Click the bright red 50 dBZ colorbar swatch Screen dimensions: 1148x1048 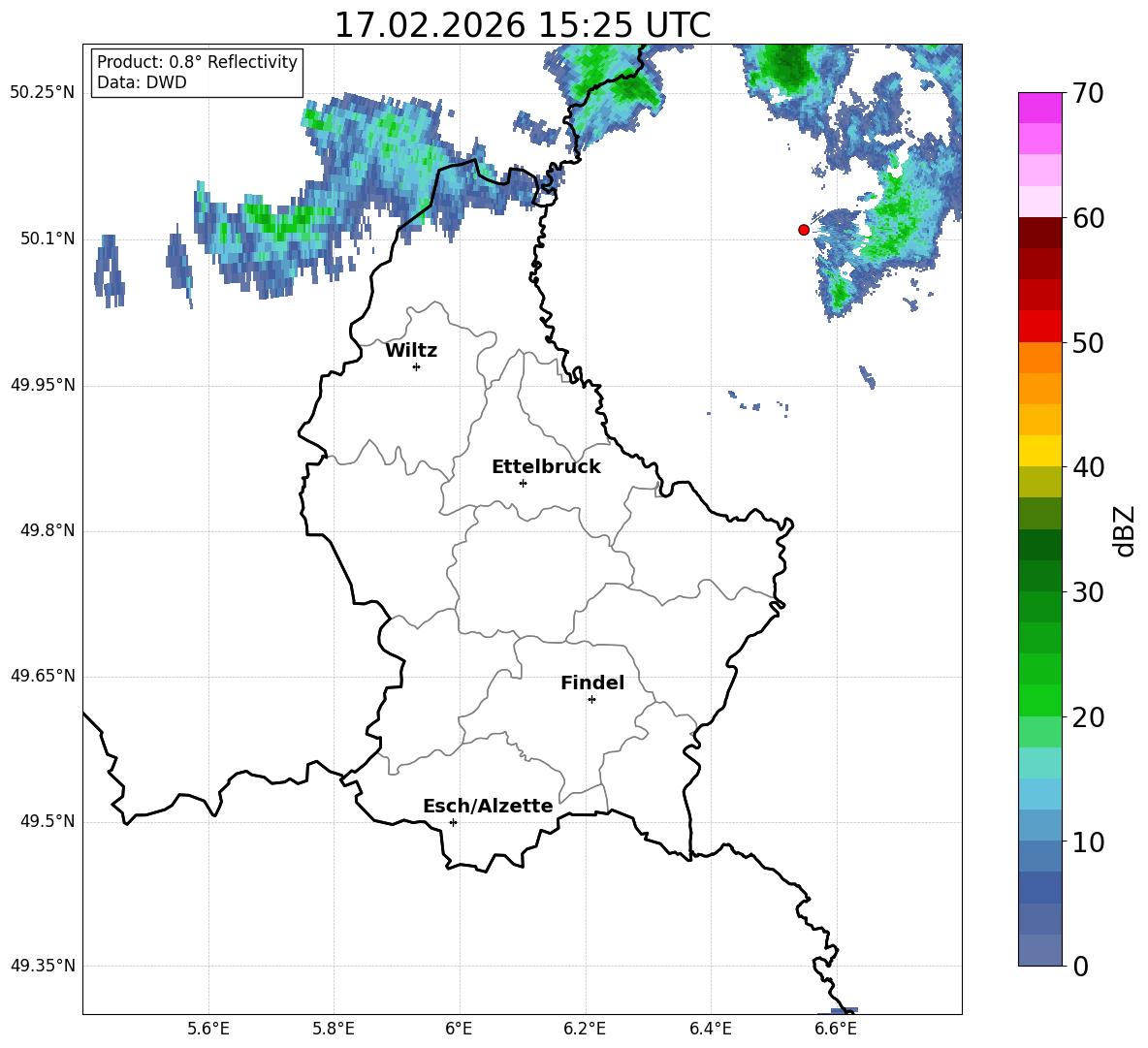point(1039,327)
